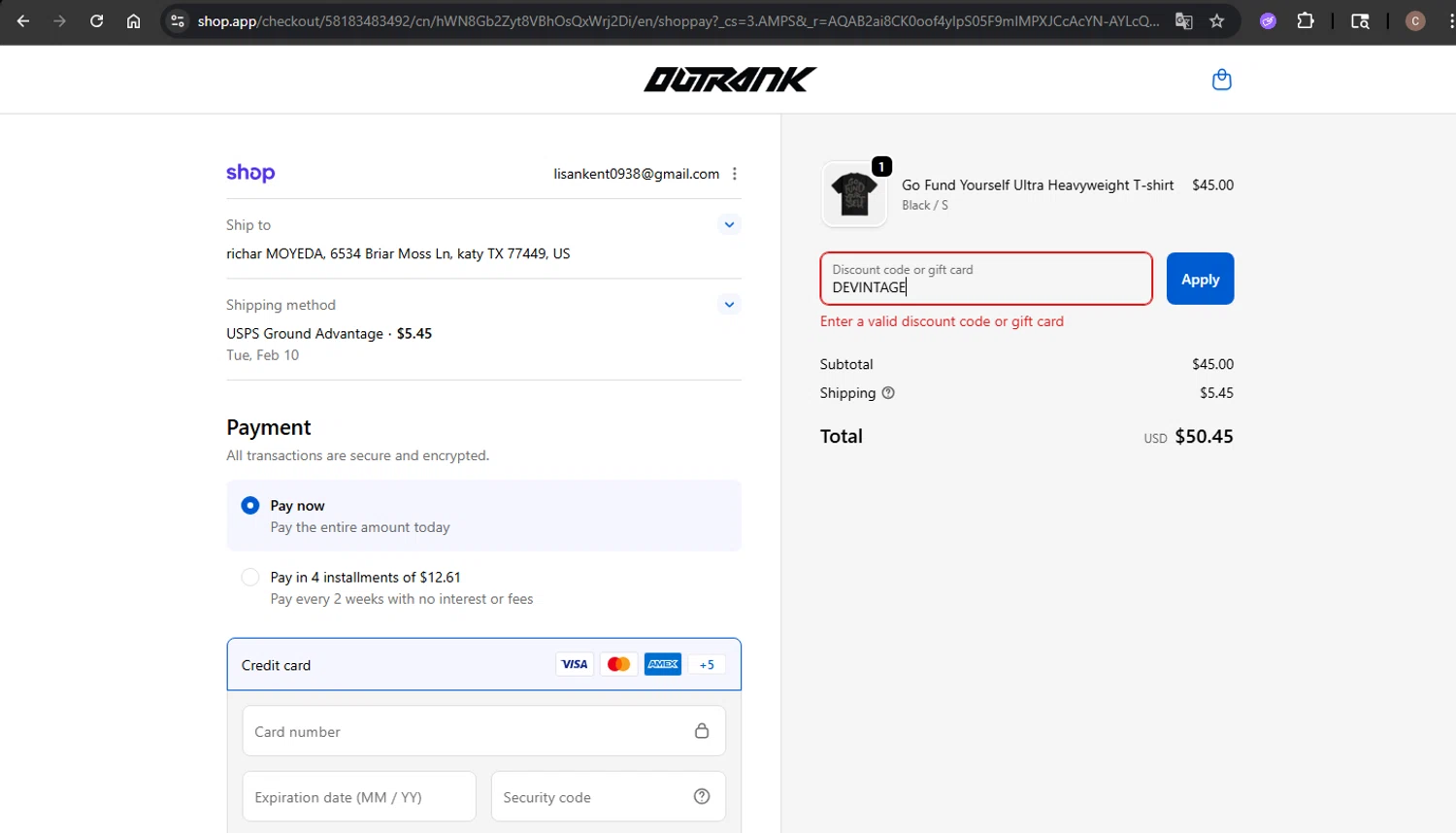
Task: Click the Security code field
Action: pyautogui.click(x=608, y=796)
